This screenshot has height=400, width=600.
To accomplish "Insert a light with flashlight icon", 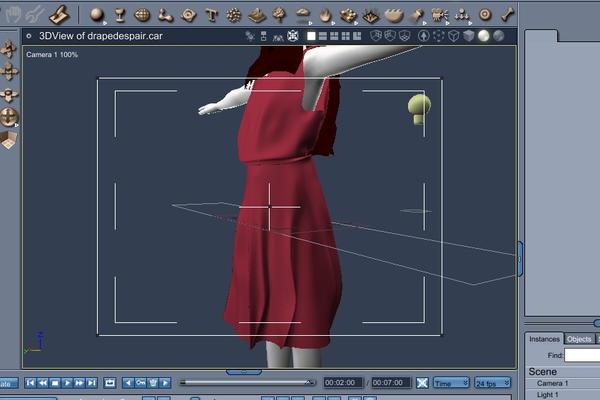I will click(x=417, y=15).
